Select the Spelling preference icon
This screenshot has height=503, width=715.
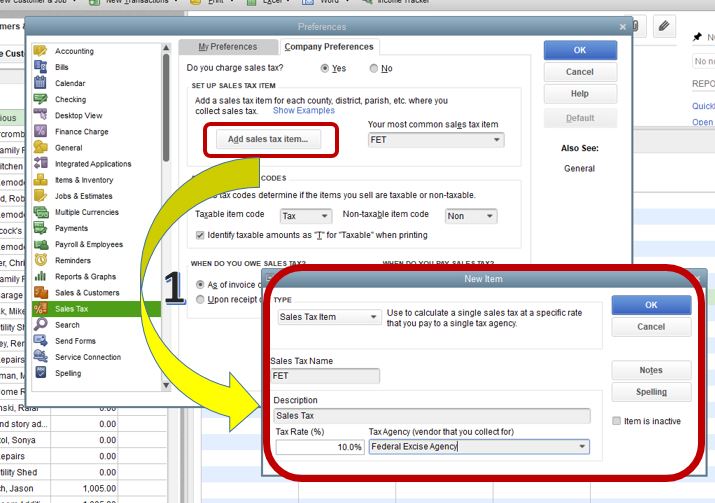[x=40, y=373]
